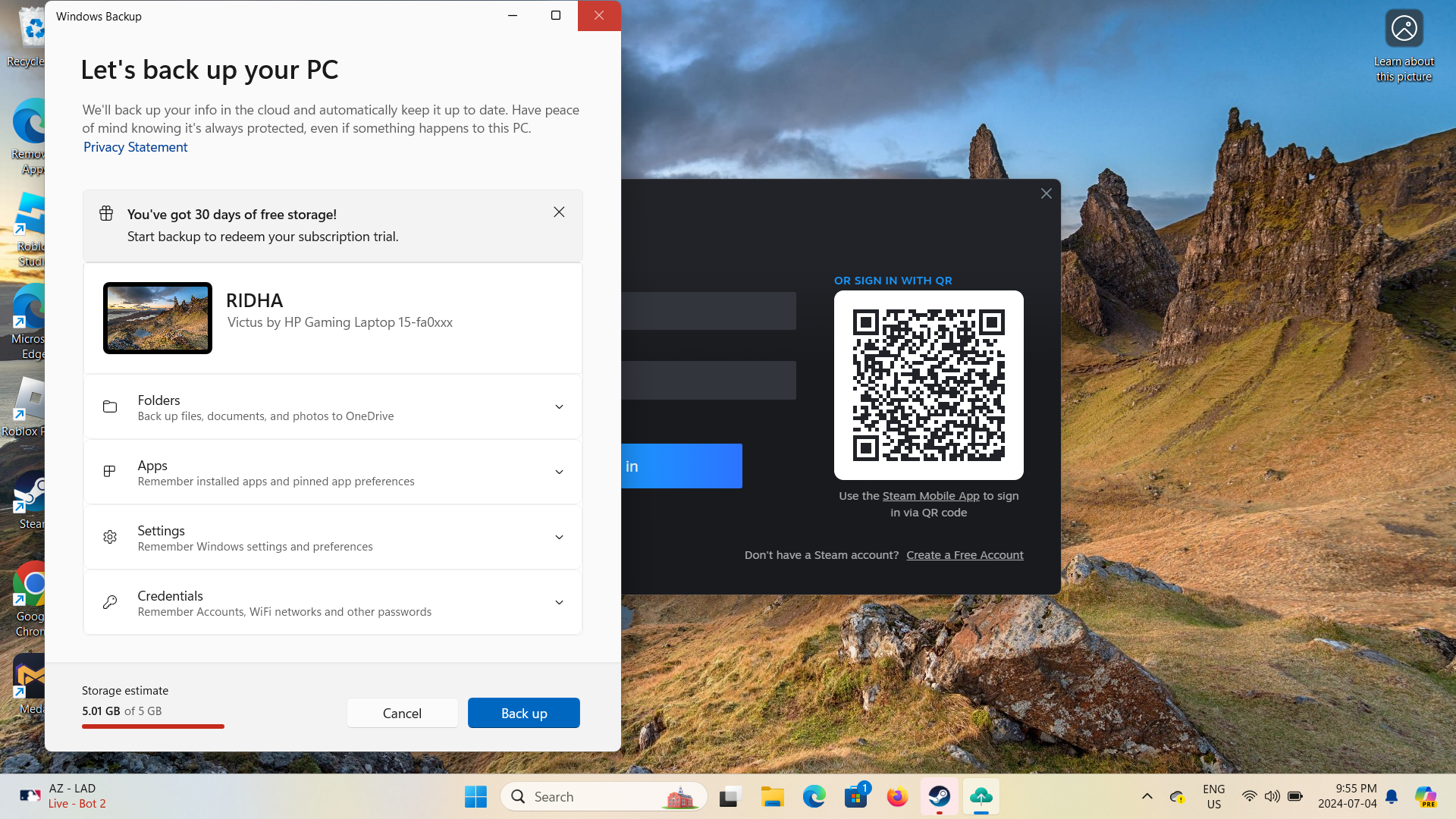
Task: Open the Windows Start menu
Action: [475, 797]
